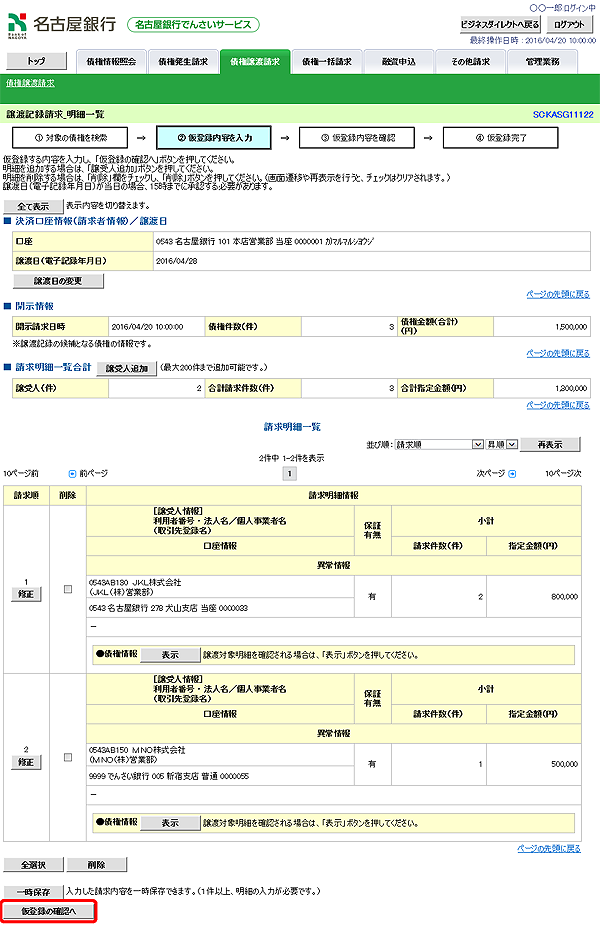
Task: Click screen ID SCKASG11122
Action: [563, 115]
